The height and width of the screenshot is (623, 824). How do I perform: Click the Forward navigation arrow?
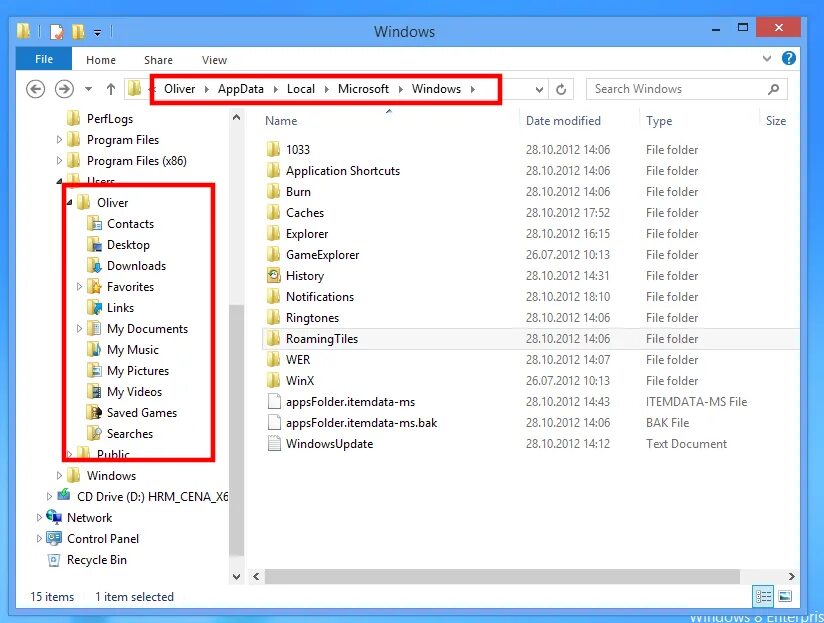pos(64,89)
